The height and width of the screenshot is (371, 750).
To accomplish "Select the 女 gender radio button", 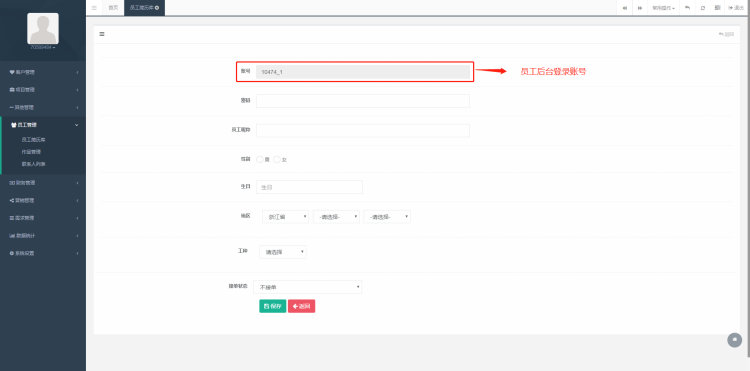I will 277,160.
